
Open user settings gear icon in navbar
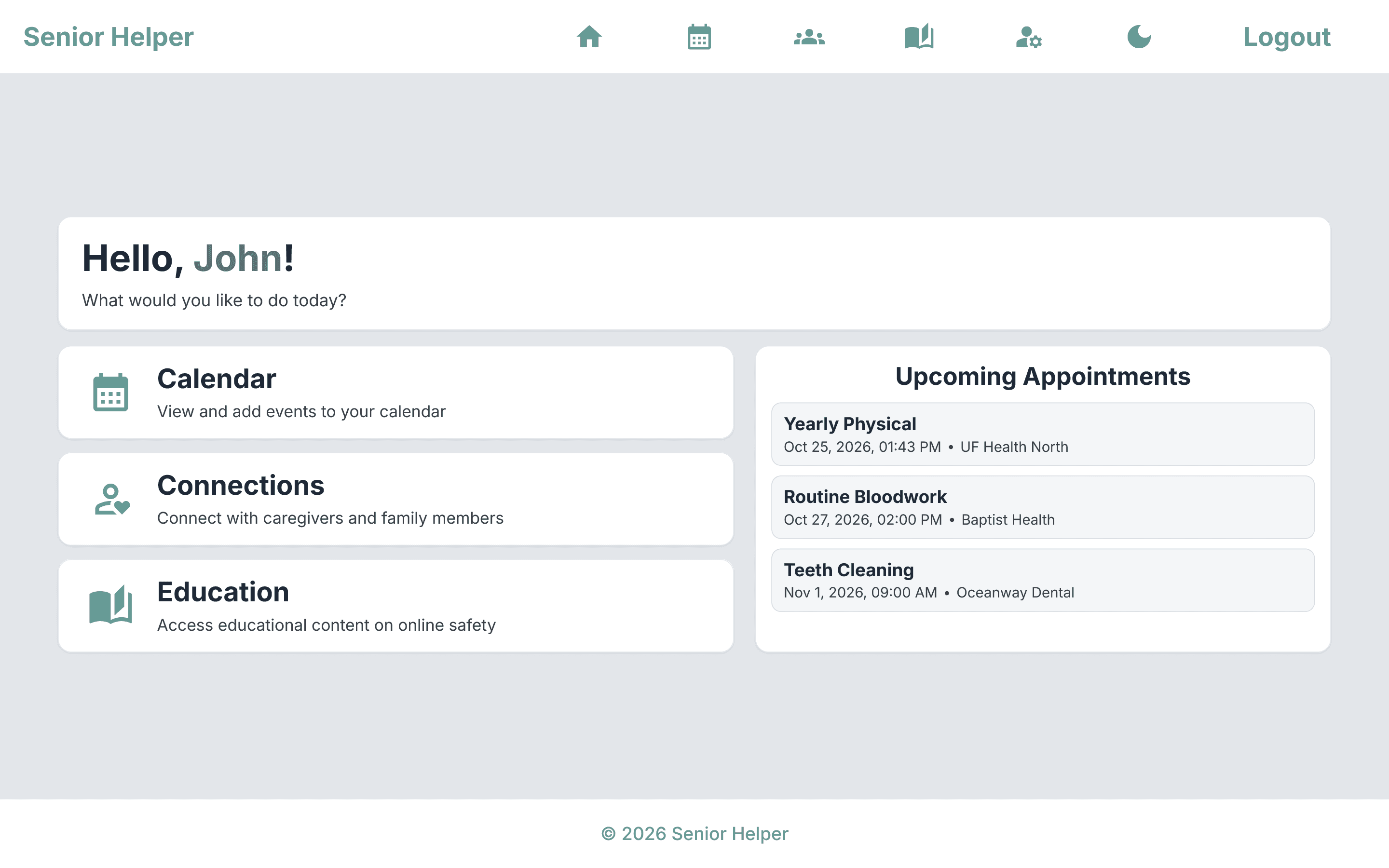1029,37
